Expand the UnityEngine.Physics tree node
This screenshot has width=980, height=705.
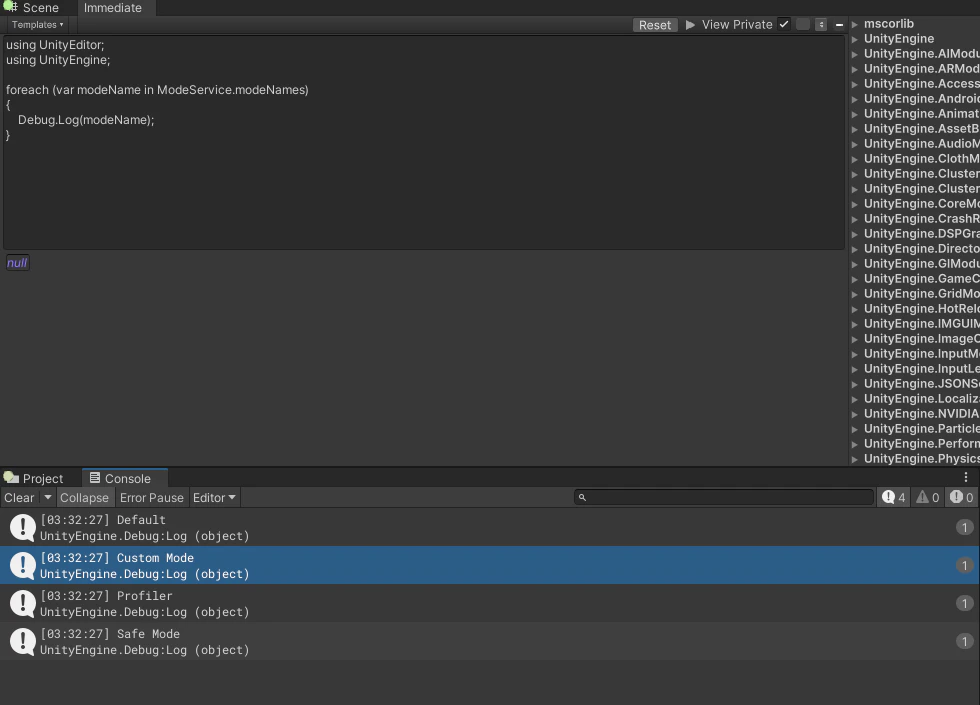click(854, 459)
